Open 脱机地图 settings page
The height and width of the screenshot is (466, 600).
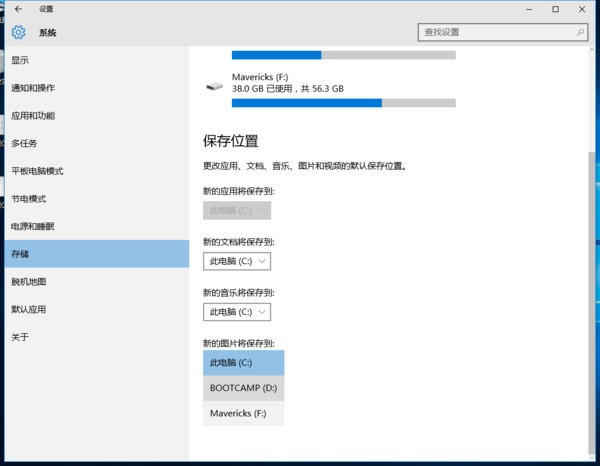click(29, 282)
